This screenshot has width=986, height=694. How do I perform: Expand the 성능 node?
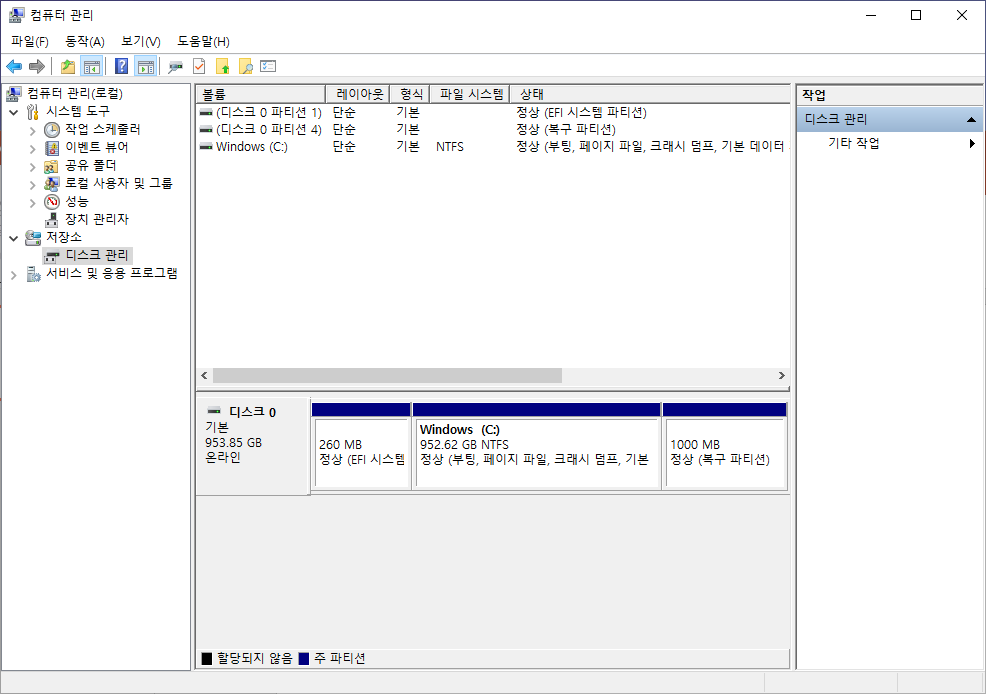[33, 203]
